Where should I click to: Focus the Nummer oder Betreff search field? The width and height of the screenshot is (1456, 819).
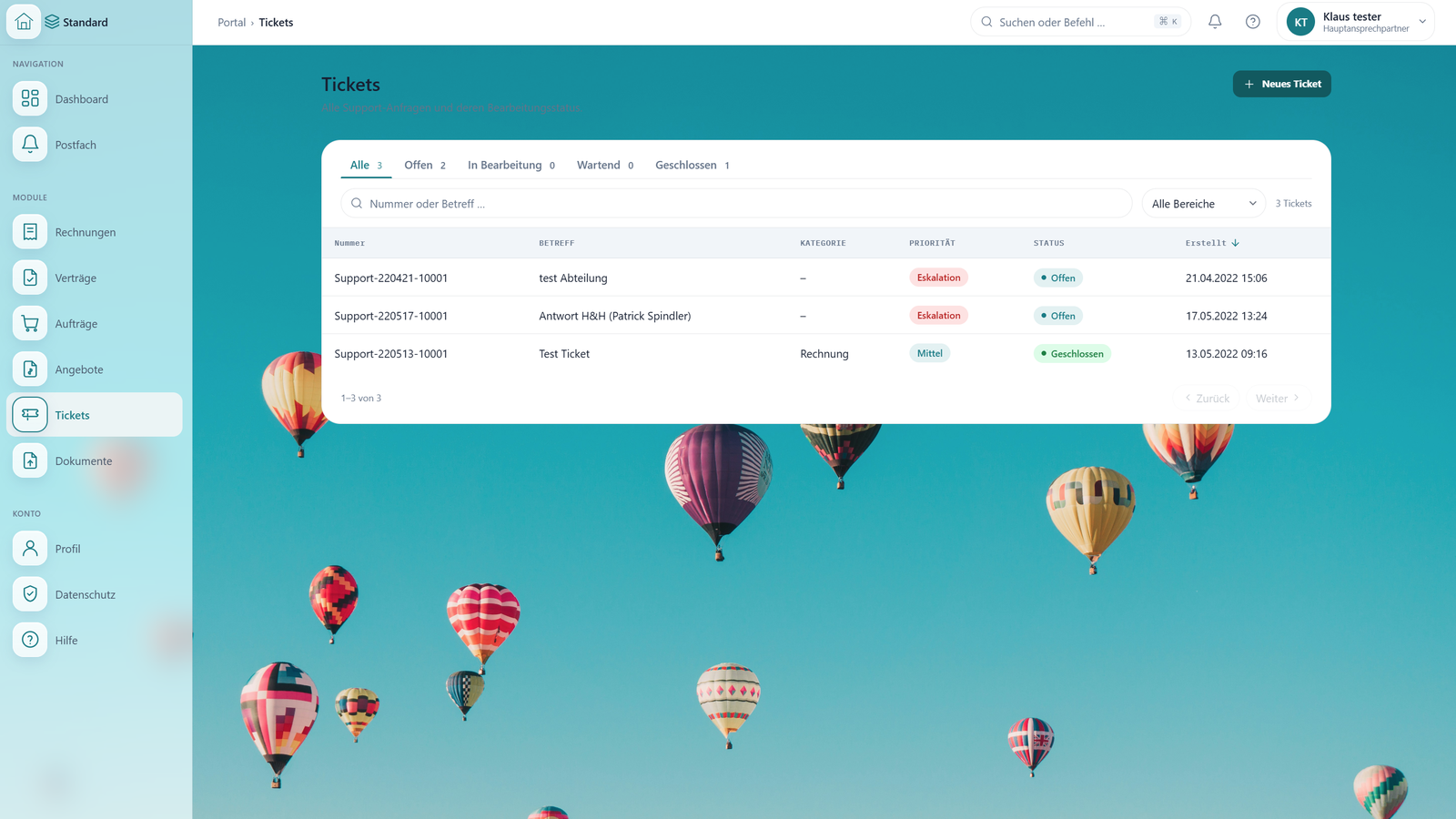click(x=736, y=204)
